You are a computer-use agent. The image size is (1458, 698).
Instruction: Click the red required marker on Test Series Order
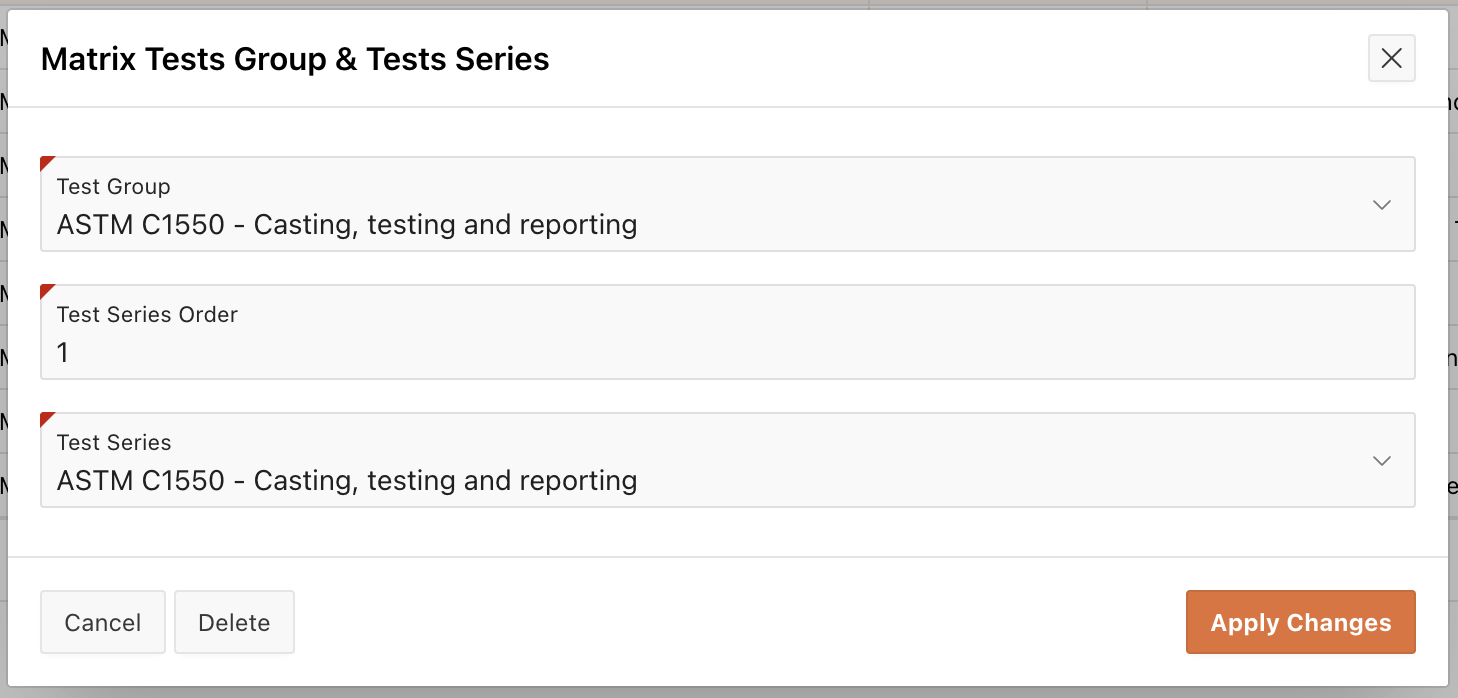pyautogui.click(x=46, y=290)
